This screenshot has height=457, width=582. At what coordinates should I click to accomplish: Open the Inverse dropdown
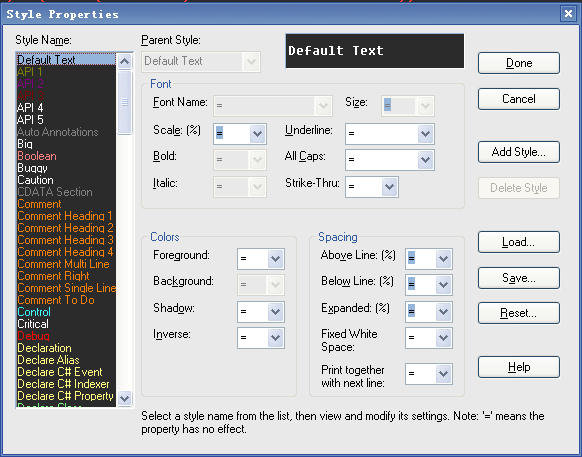point(275,338)
